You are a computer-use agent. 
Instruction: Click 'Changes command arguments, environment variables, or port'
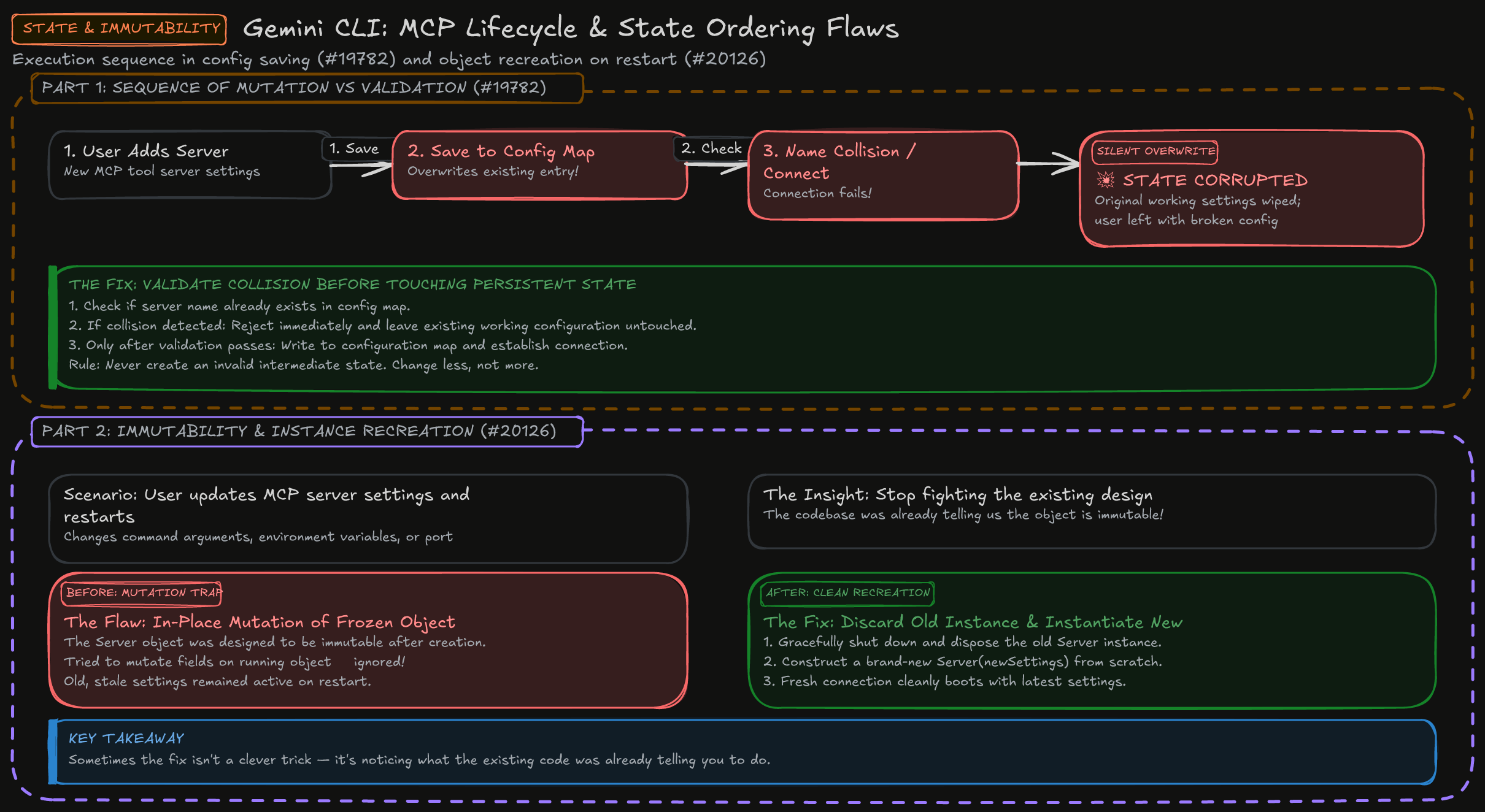click(258, 537)
